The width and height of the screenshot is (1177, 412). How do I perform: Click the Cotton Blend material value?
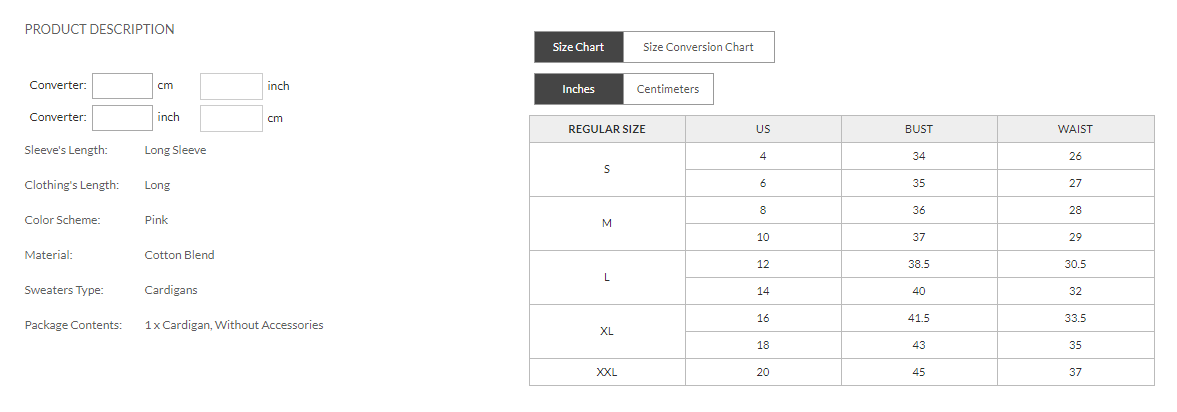[x=179, y=255]
